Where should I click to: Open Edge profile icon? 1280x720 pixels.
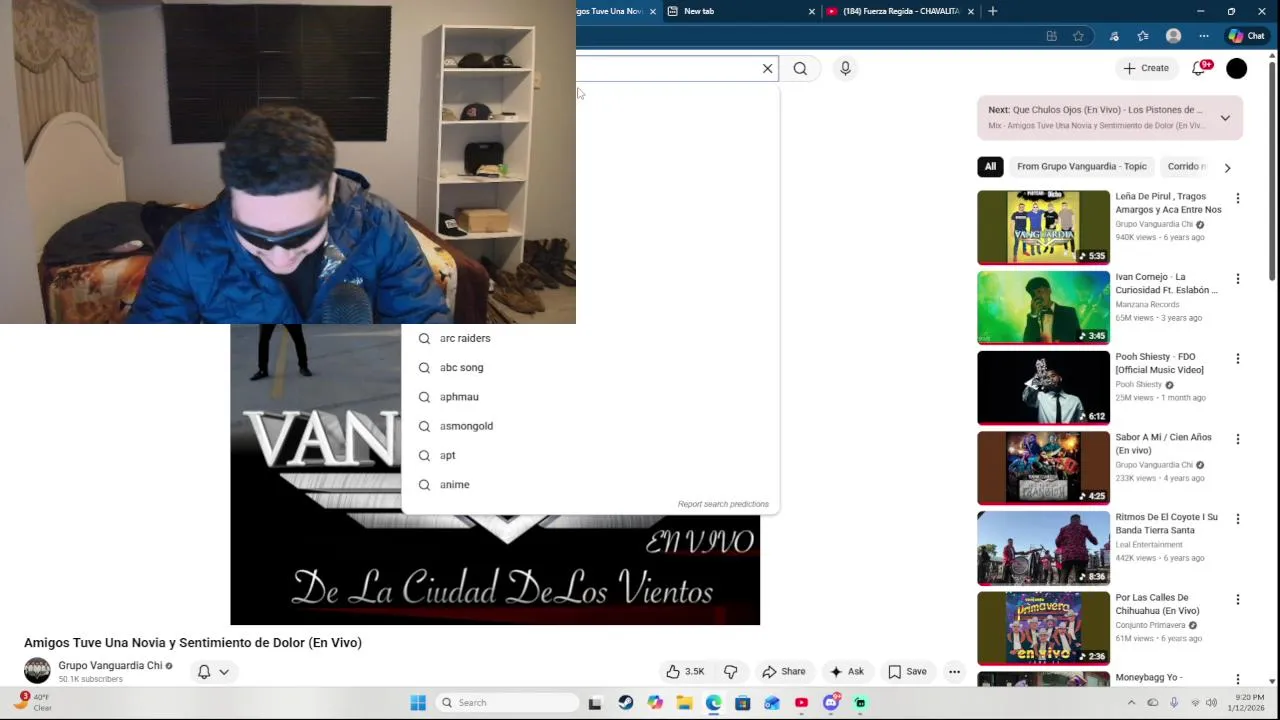pos(1174,36)
